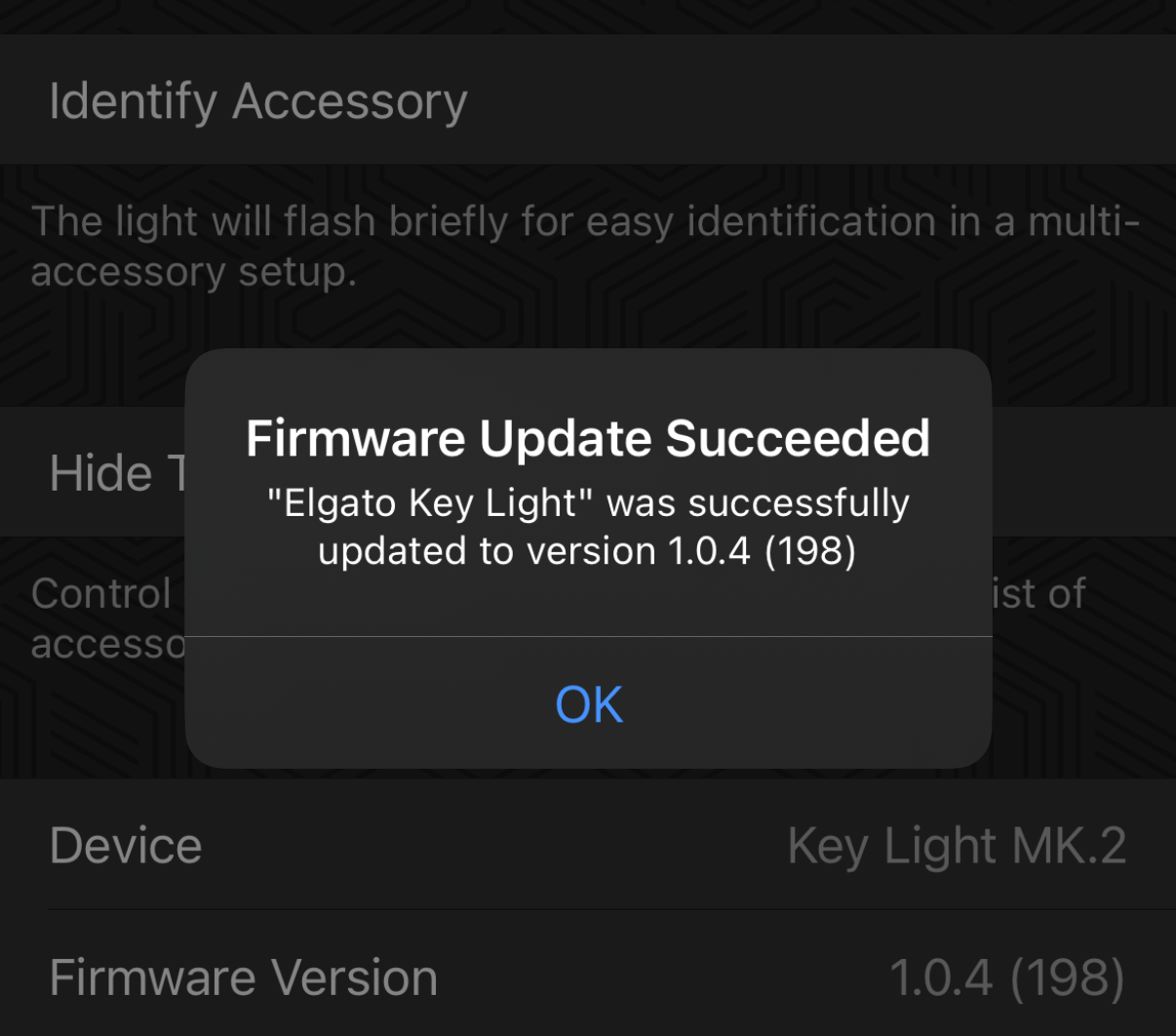This screenshot has height=1036, width=1176.
Task: Tap OK to dismiss the dialog
Action: click(x=589, y=703)
